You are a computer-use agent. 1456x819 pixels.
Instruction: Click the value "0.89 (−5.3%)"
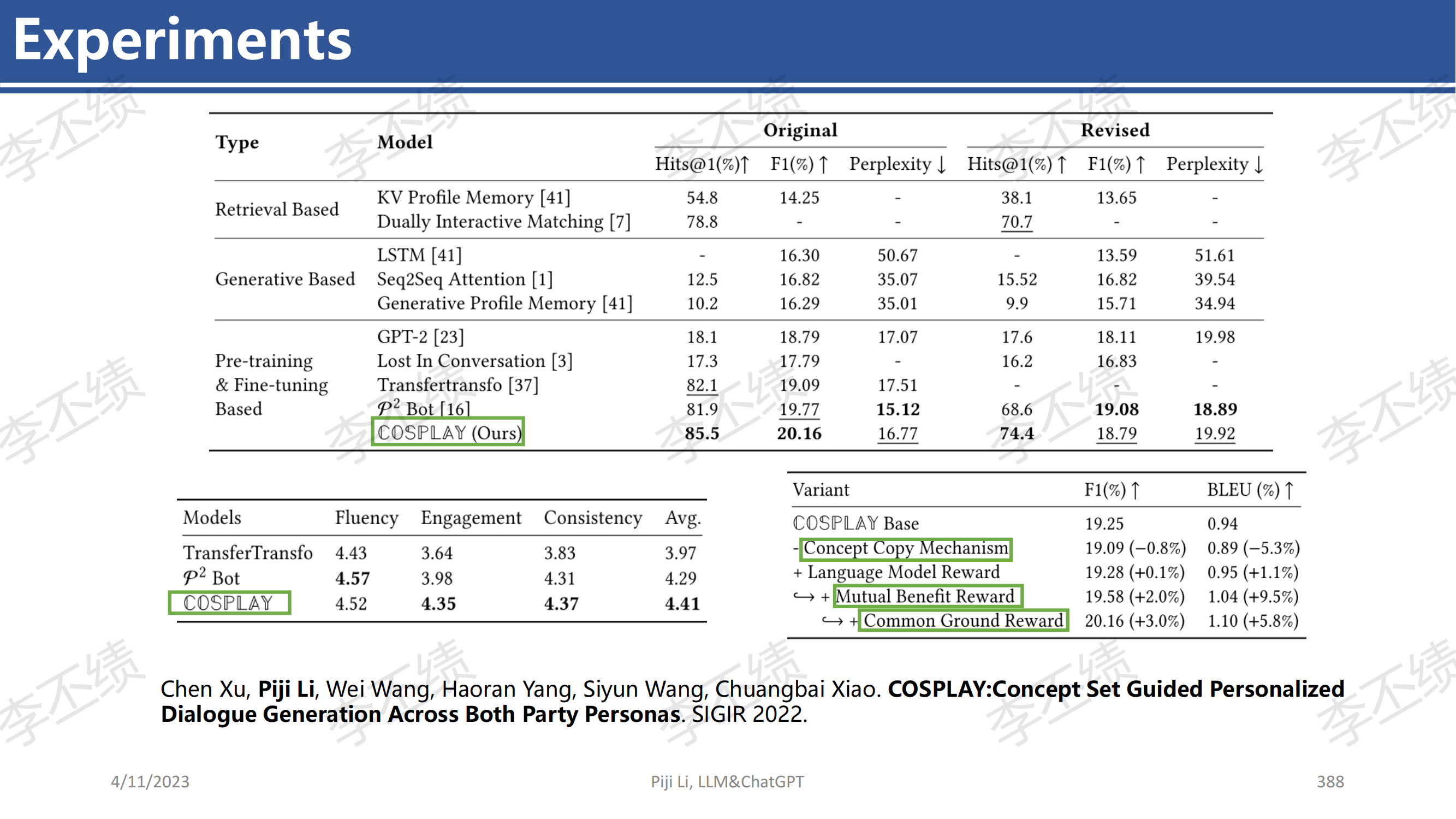(x=1253, y=548)
